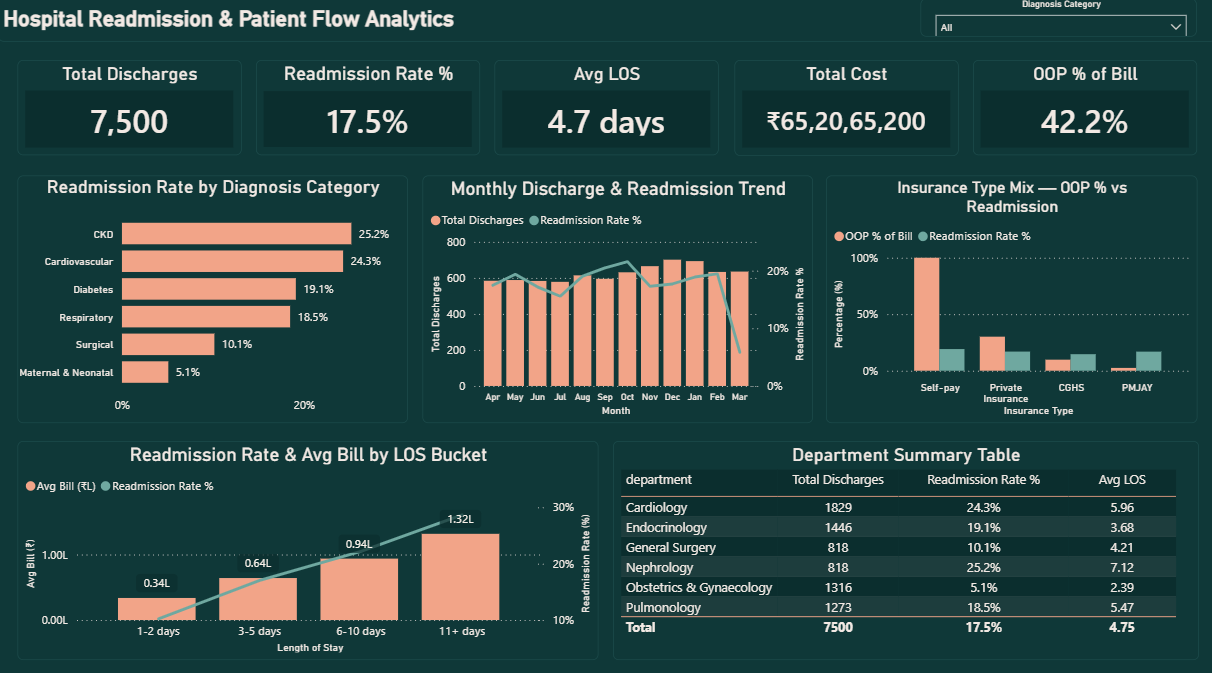The image size is (1212, 673).
Task: Select the Readmission Rate card value 17.5%
Action: click(367, 122)
